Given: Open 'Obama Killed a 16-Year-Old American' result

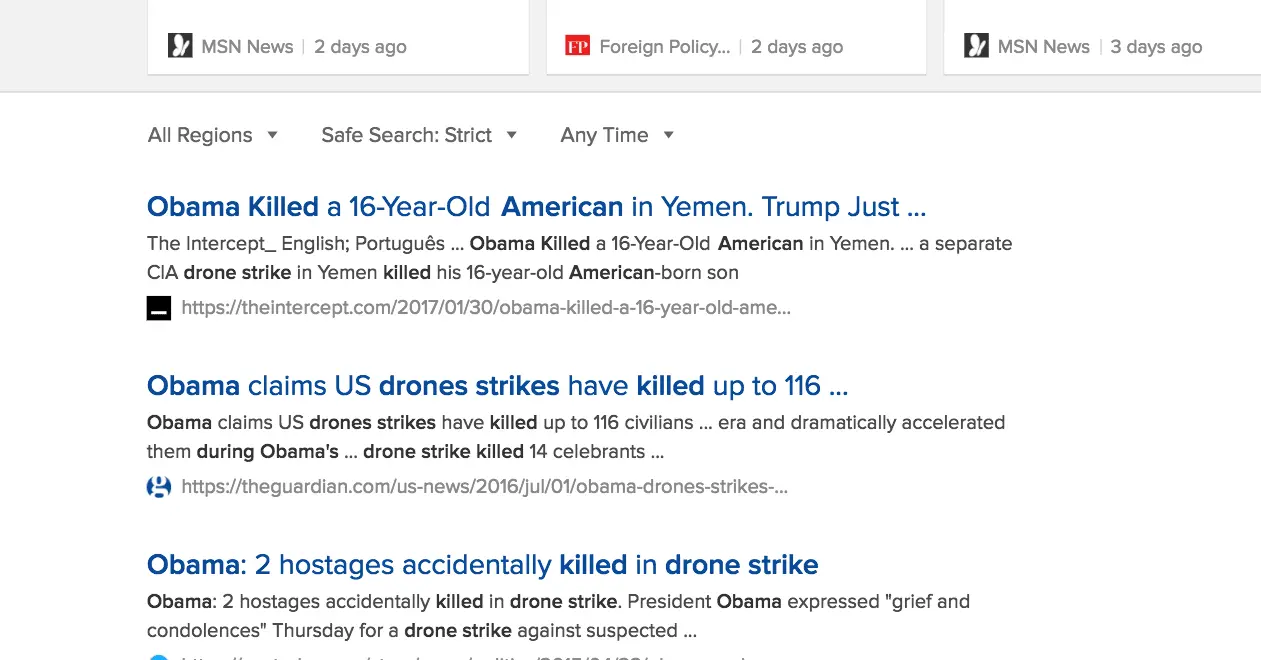Looking at the screenshot, I should click(536, 207).
